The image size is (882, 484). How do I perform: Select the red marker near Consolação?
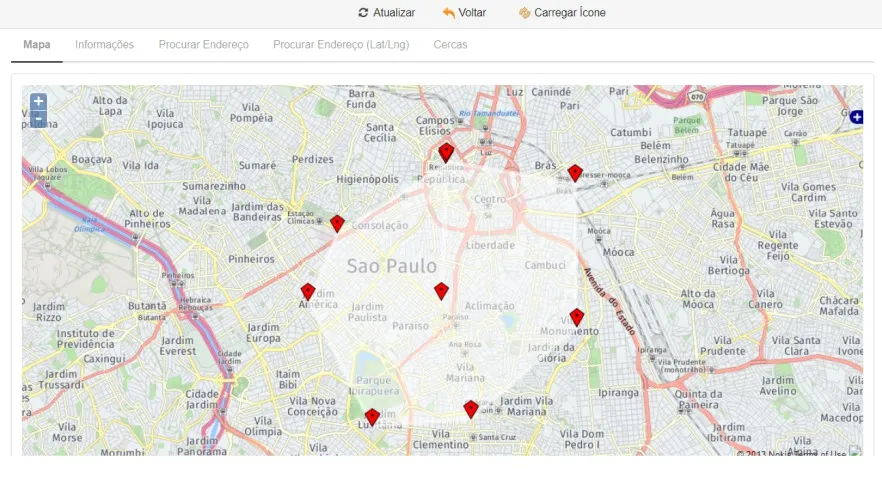(x=337, y=223)
